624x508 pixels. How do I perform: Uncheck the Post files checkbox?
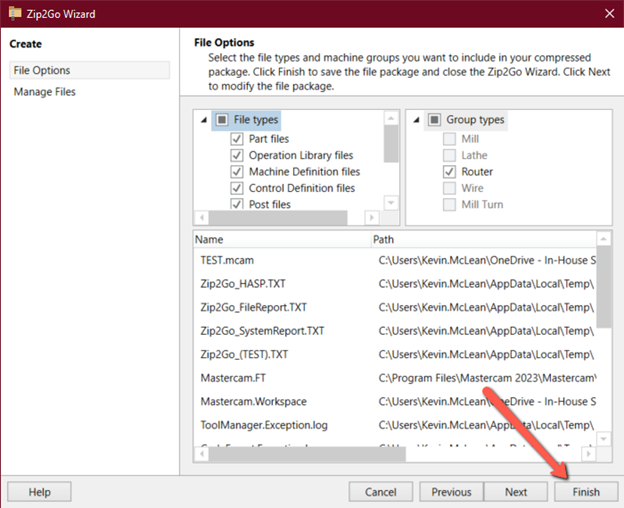(237, 204)
